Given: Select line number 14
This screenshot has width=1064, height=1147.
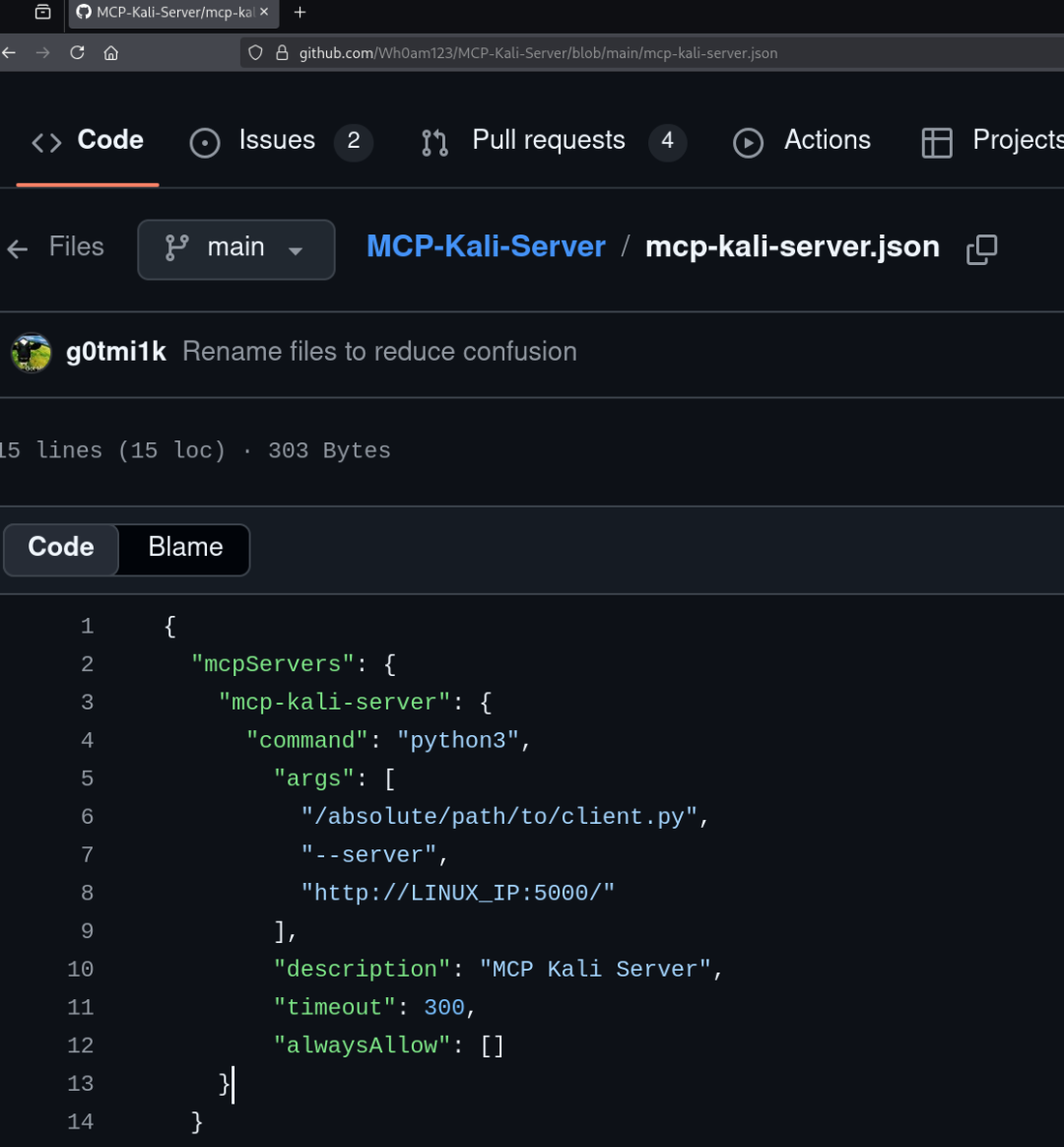Looking at the screenshot, I should tap(81, 1122).
